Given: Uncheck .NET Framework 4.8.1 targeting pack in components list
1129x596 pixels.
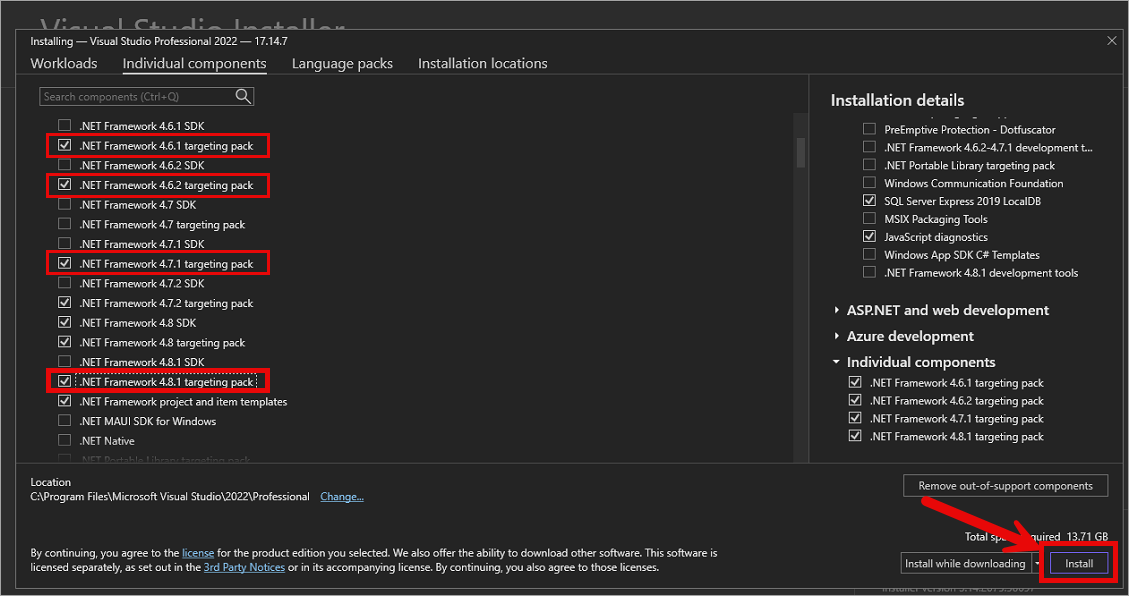Looking at the screenshot, I should coord(65,381).
